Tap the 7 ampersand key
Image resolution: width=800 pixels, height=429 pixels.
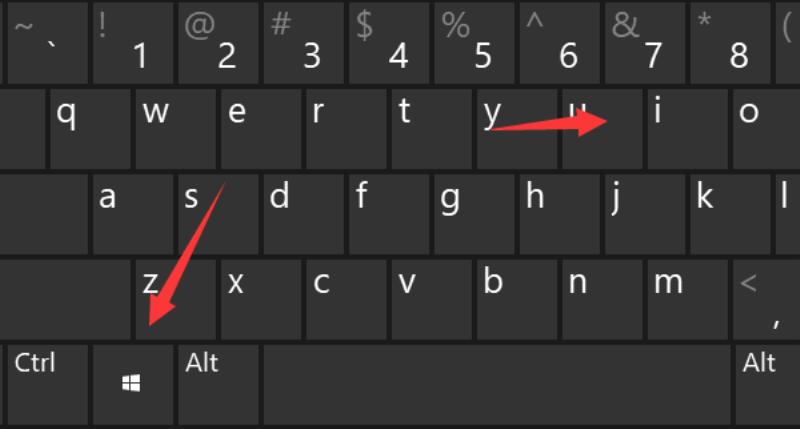tap(645, 43)
